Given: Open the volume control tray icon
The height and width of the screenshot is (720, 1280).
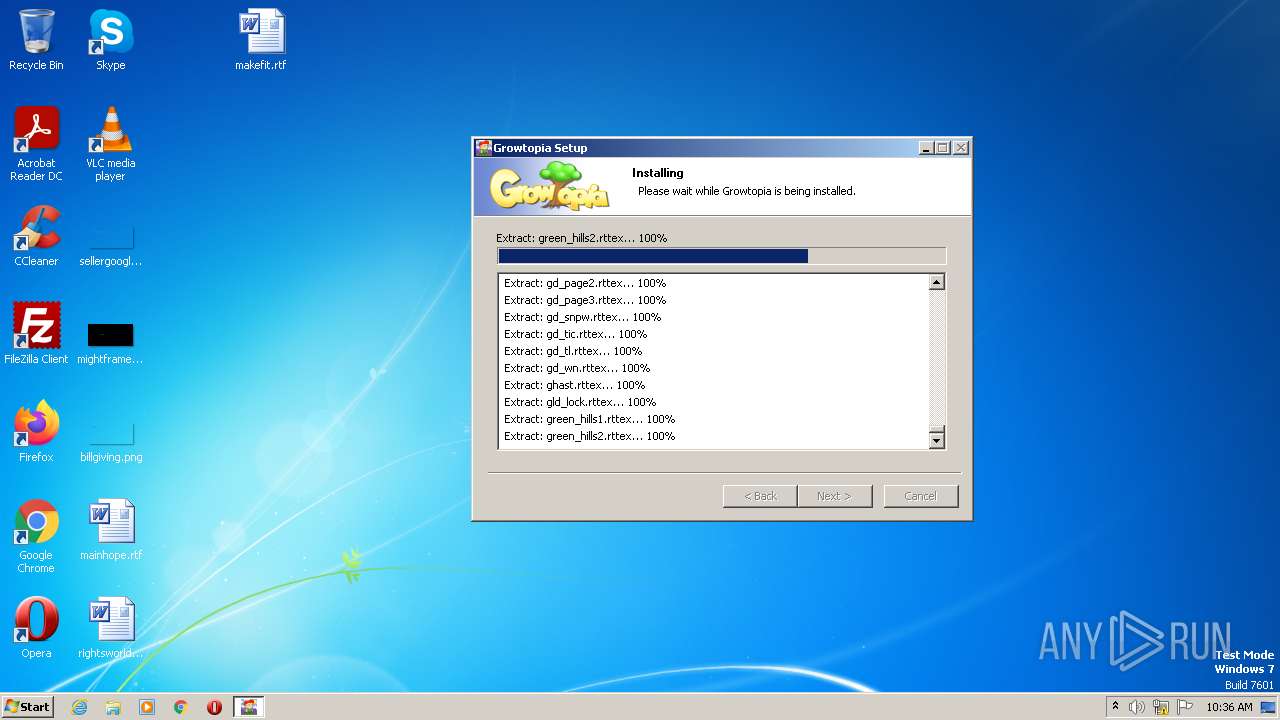Looking at the screenshot, I should pos(1137,707).
